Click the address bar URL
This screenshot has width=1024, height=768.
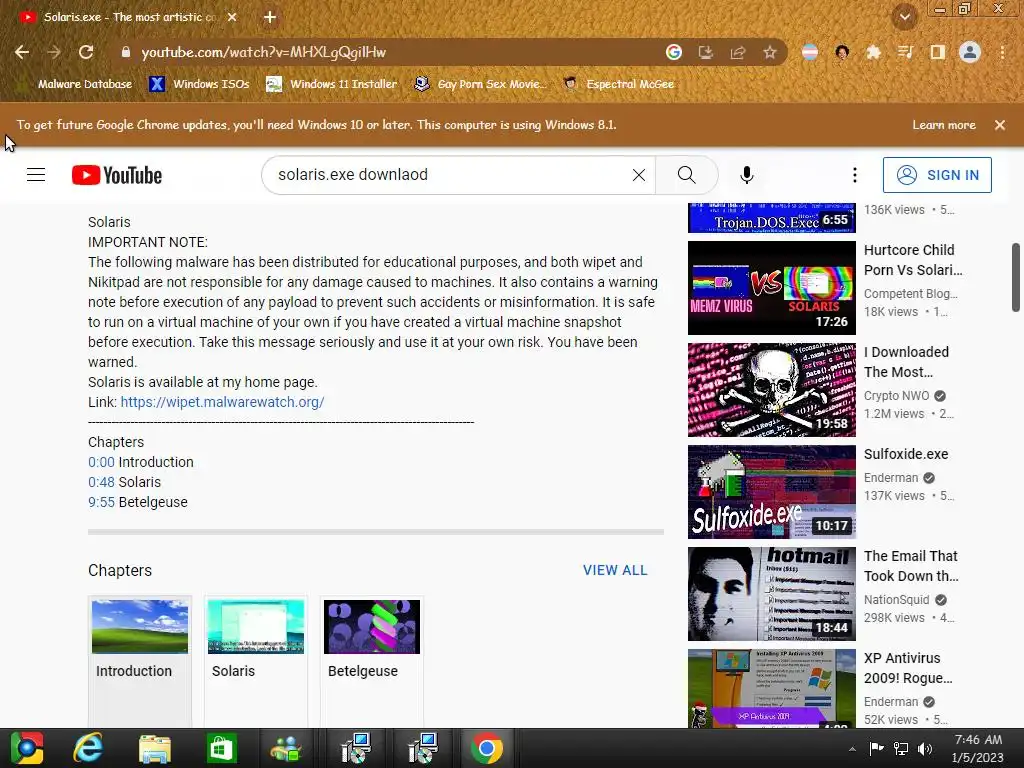[263, 52]
